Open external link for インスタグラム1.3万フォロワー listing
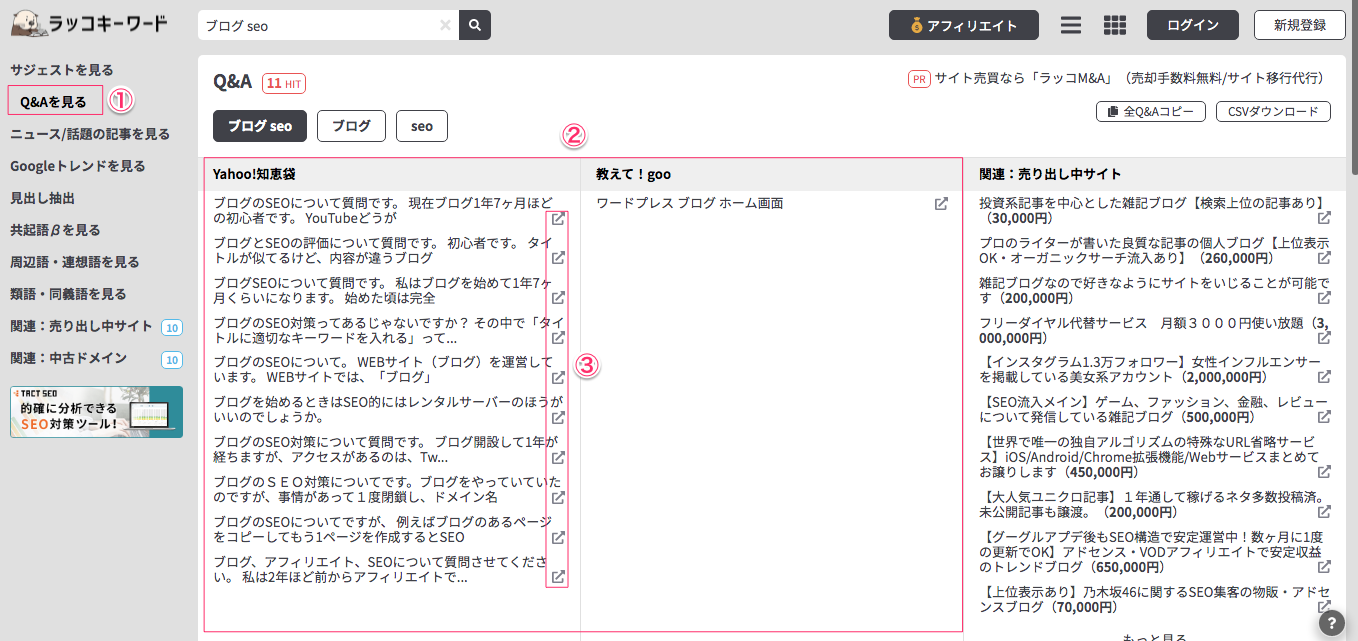 (x=1324, y=378)
